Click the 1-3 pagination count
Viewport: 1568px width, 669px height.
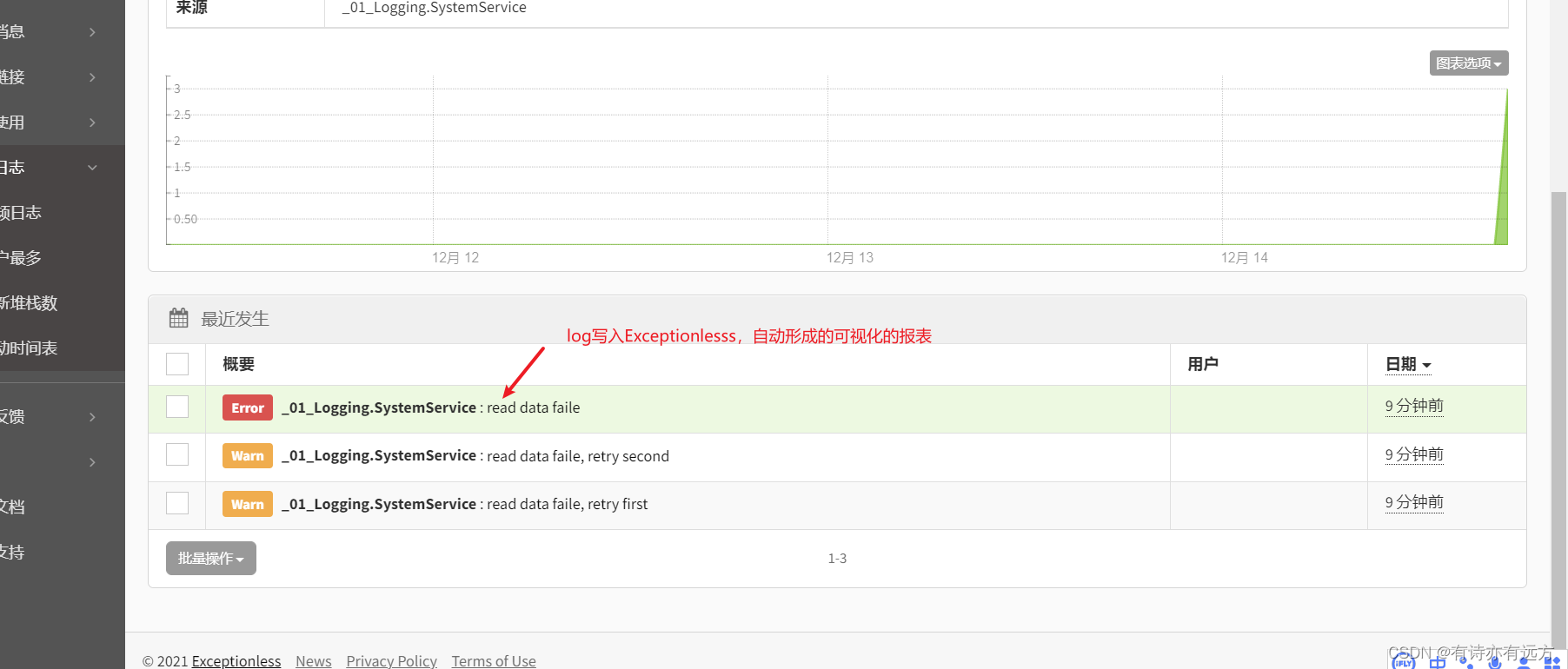pos(837,559)
